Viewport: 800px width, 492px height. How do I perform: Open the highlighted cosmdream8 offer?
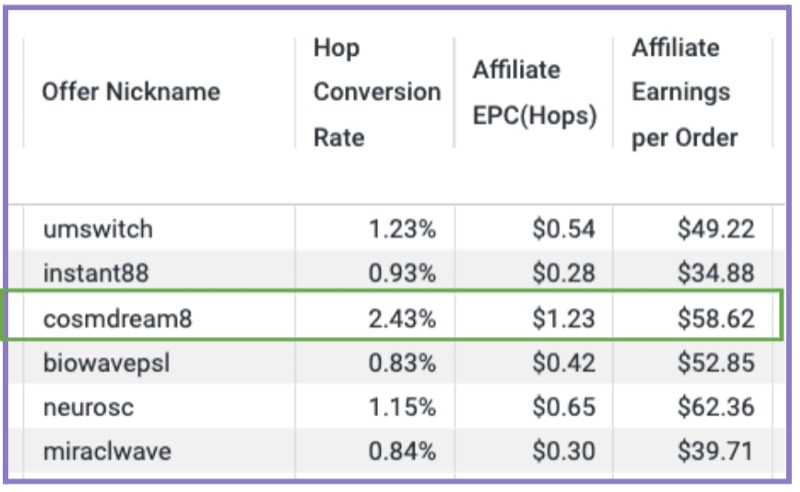pos(117,318)
